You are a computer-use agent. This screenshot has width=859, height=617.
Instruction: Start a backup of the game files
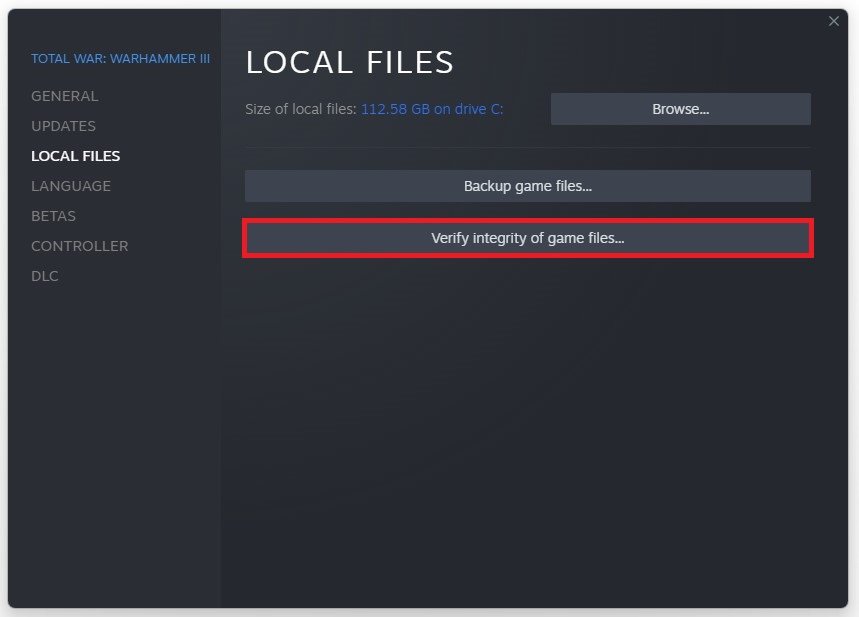(528, 186)
